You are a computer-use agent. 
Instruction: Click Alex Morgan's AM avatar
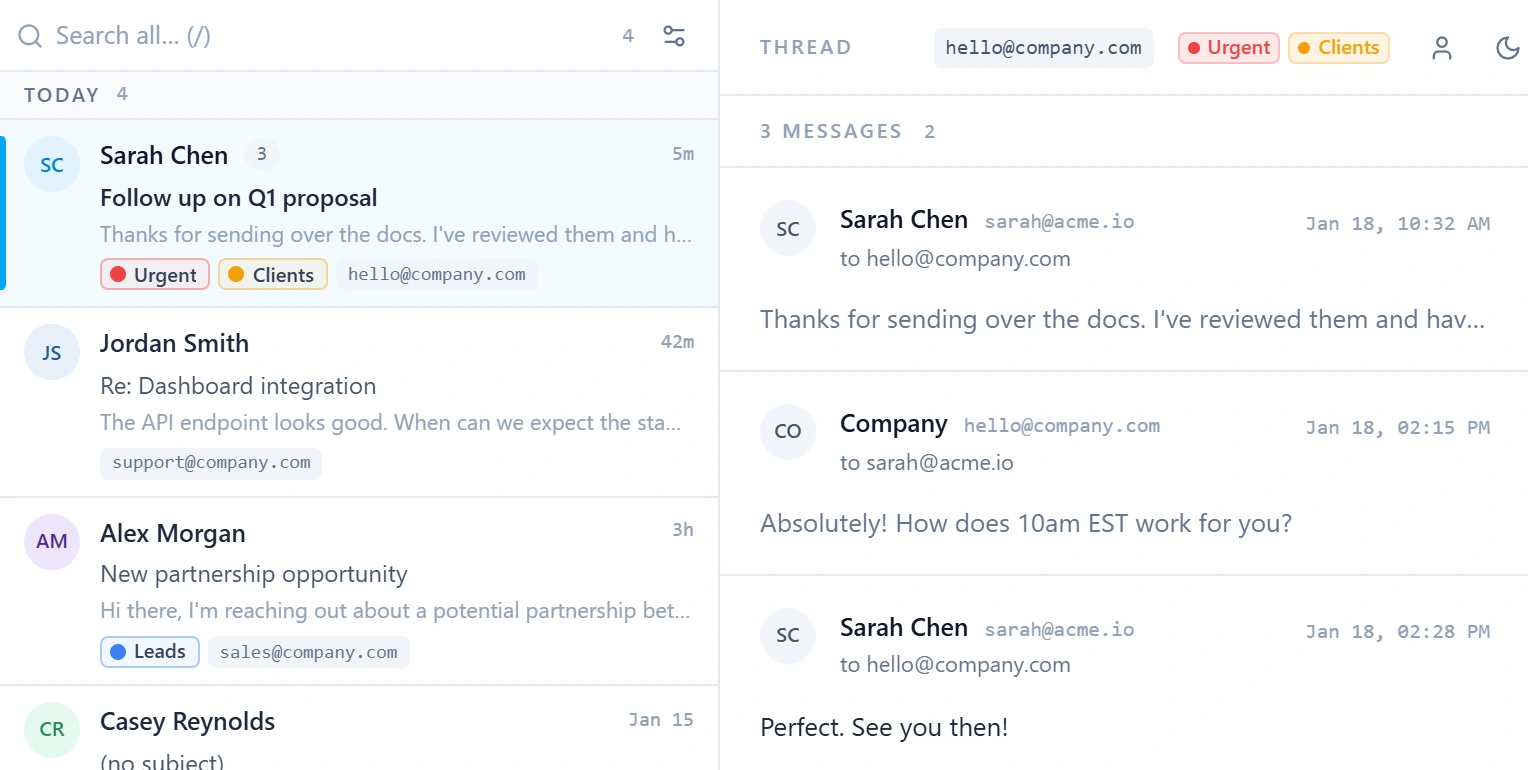point(52,542)
